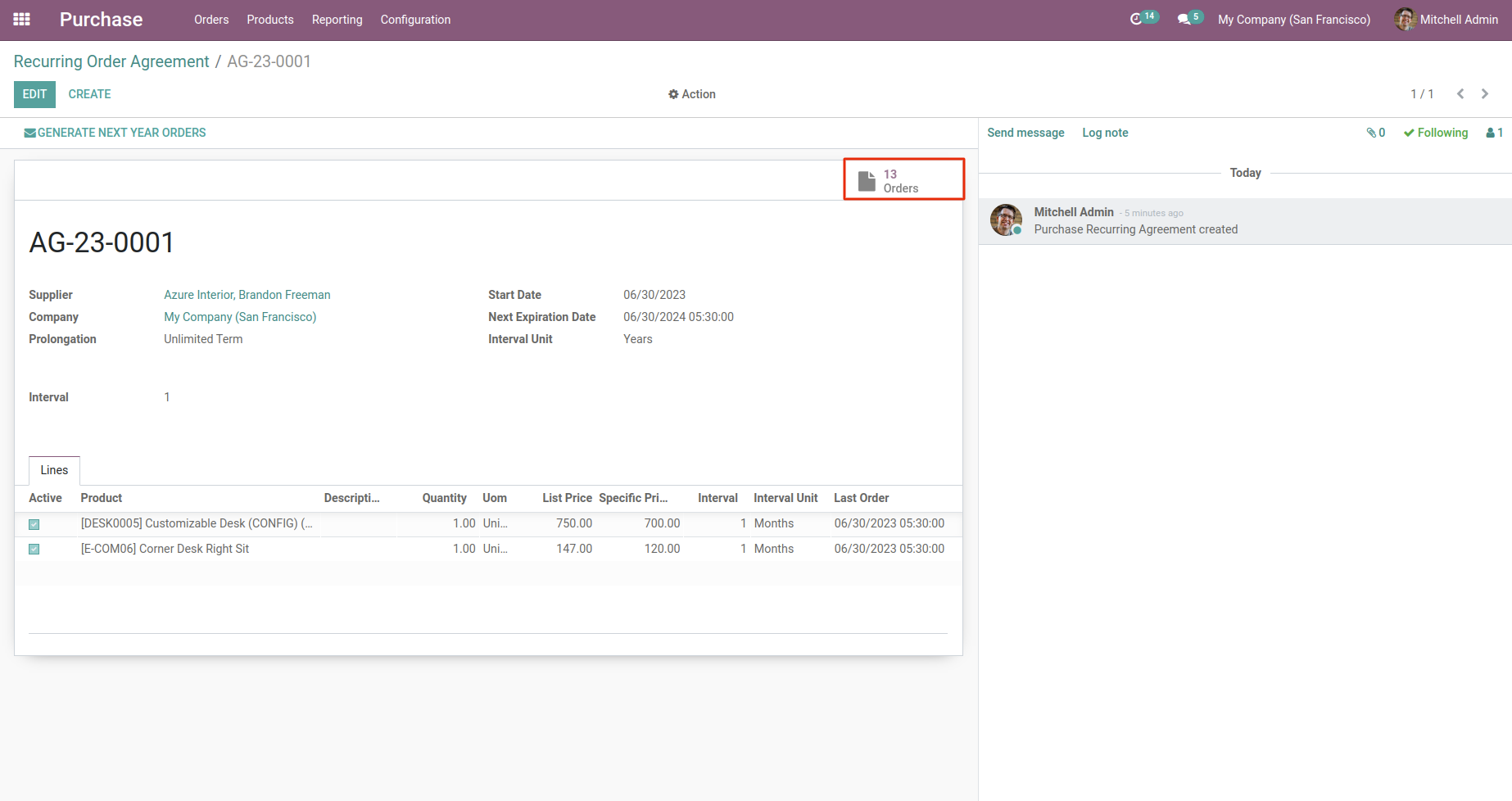This screenshot has width=1512, height=801.
Task: Click Generate Next Year Orders button
Action: click(115, 133)
